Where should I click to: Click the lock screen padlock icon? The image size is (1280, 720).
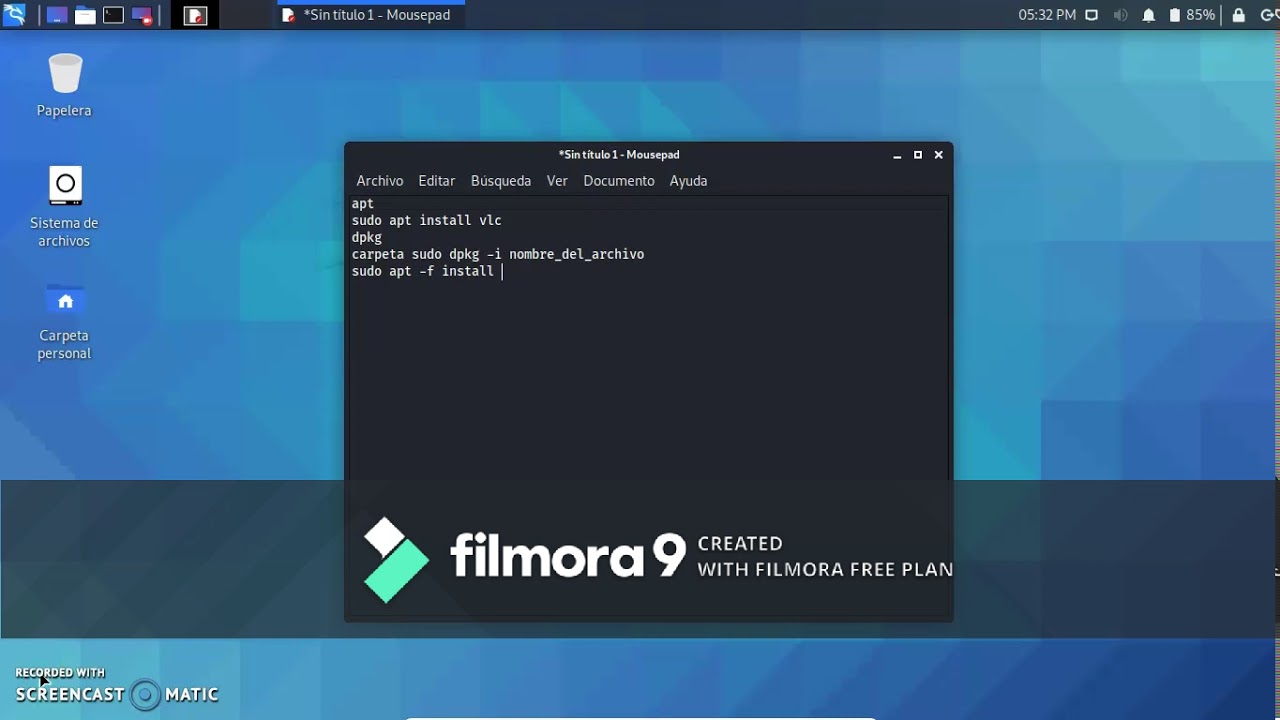(x=1239, y=15)
